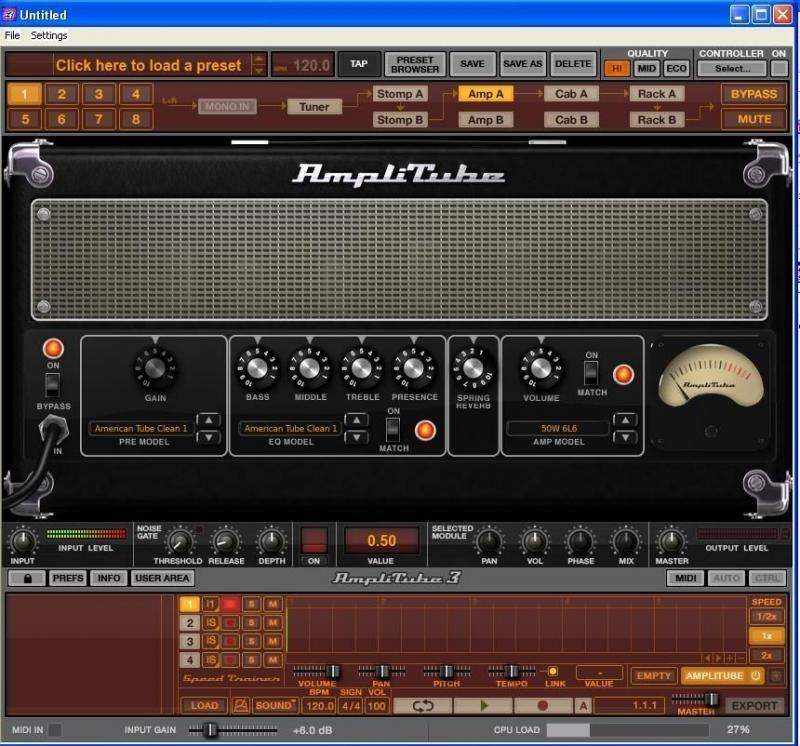This screenshot has width=800, height=746.
Task: Click the lock icon beside PREFS
Action: (x=27, y=578)
